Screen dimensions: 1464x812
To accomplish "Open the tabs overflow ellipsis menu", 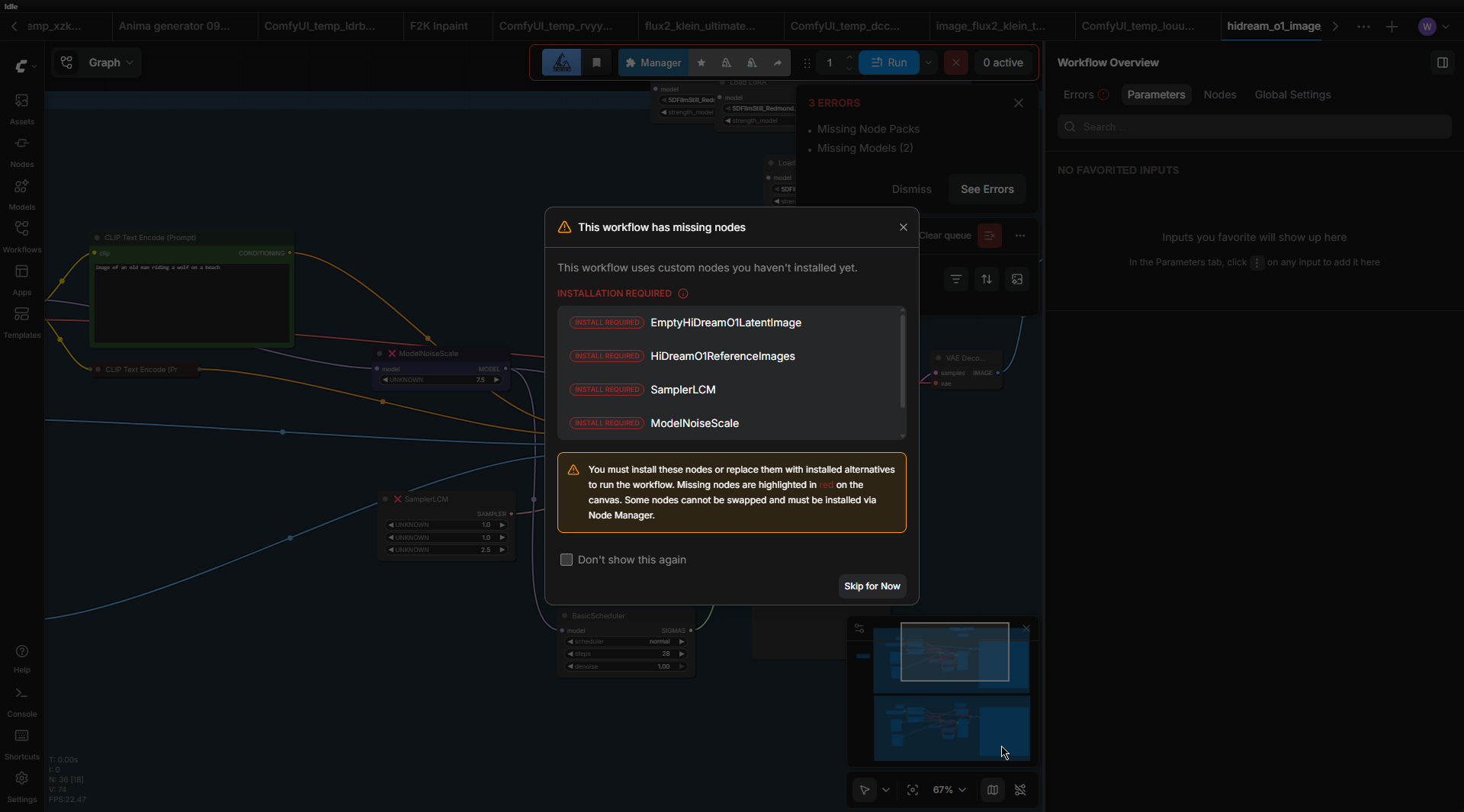I will point(1363,27).
